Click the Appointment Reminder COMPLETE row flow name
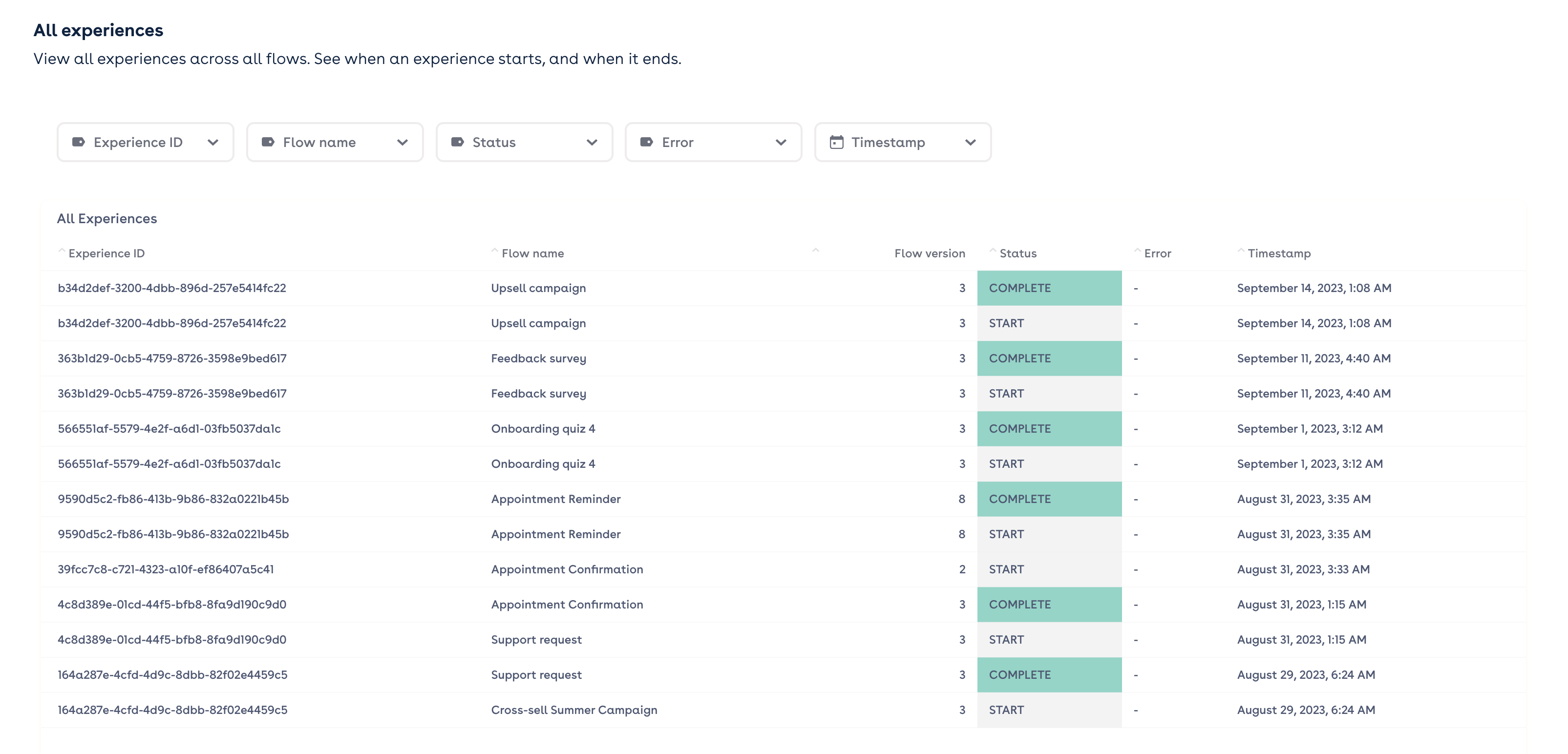The height and width of the screenshot is (754, 1568). click(x=555, y=499)
